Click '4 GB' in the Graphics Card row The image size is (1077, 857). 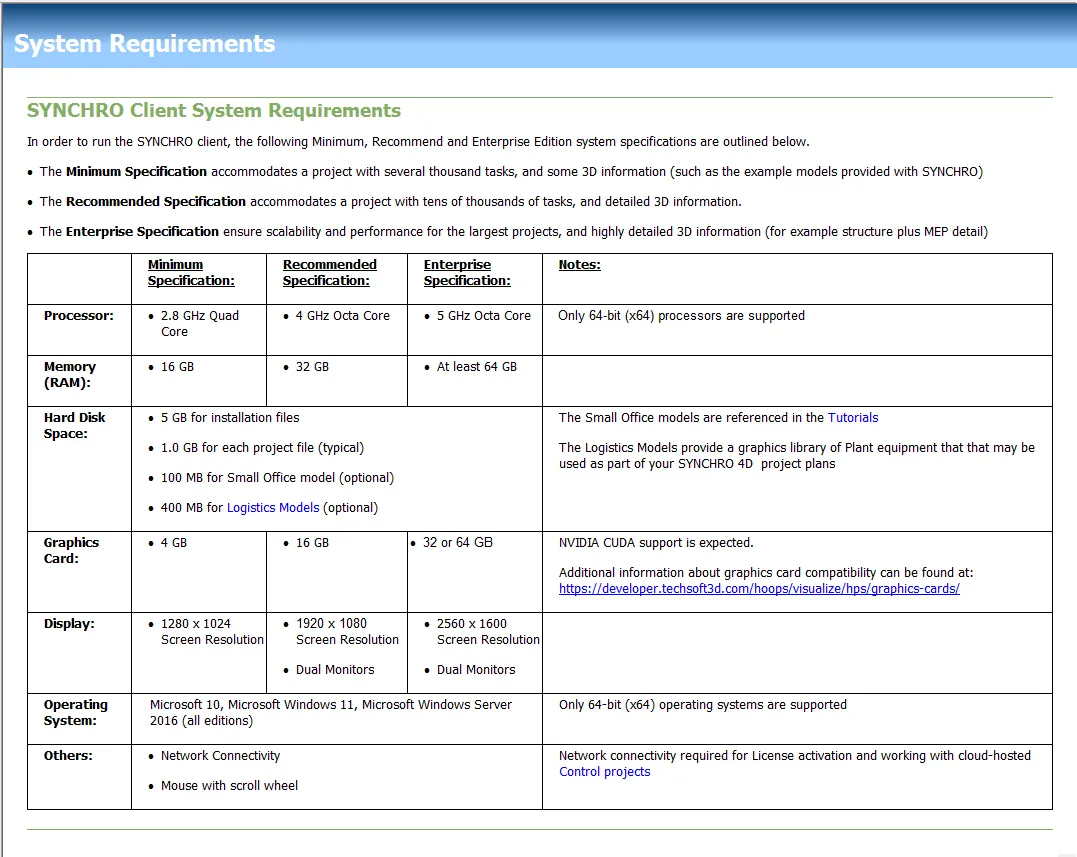[174, 542]
